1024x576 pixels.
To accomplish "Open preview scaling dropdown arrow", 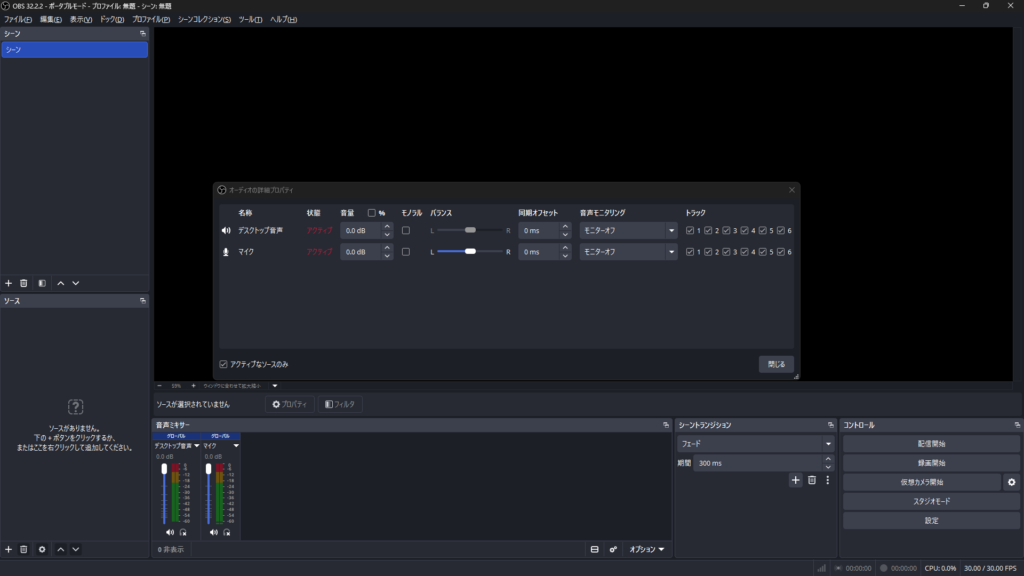I will [275, 386].
